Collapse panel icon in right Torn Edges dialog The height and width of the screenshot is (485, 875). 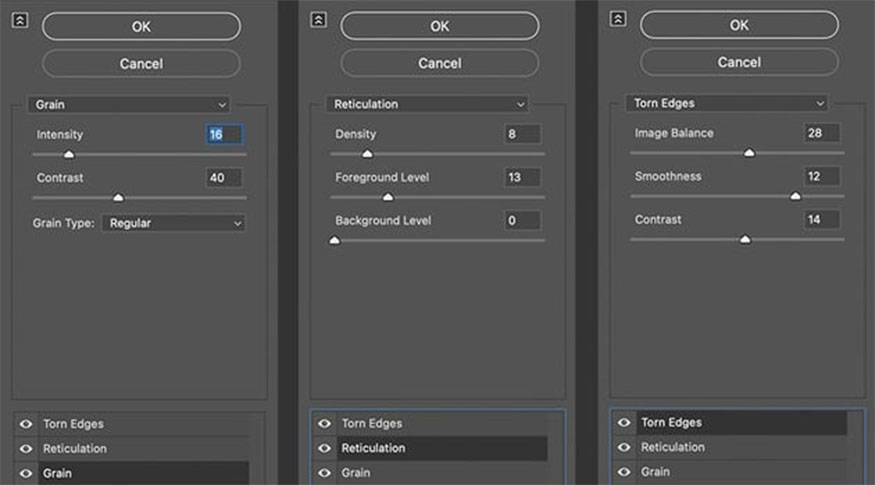pyautogui.click(x=618, y=19)
